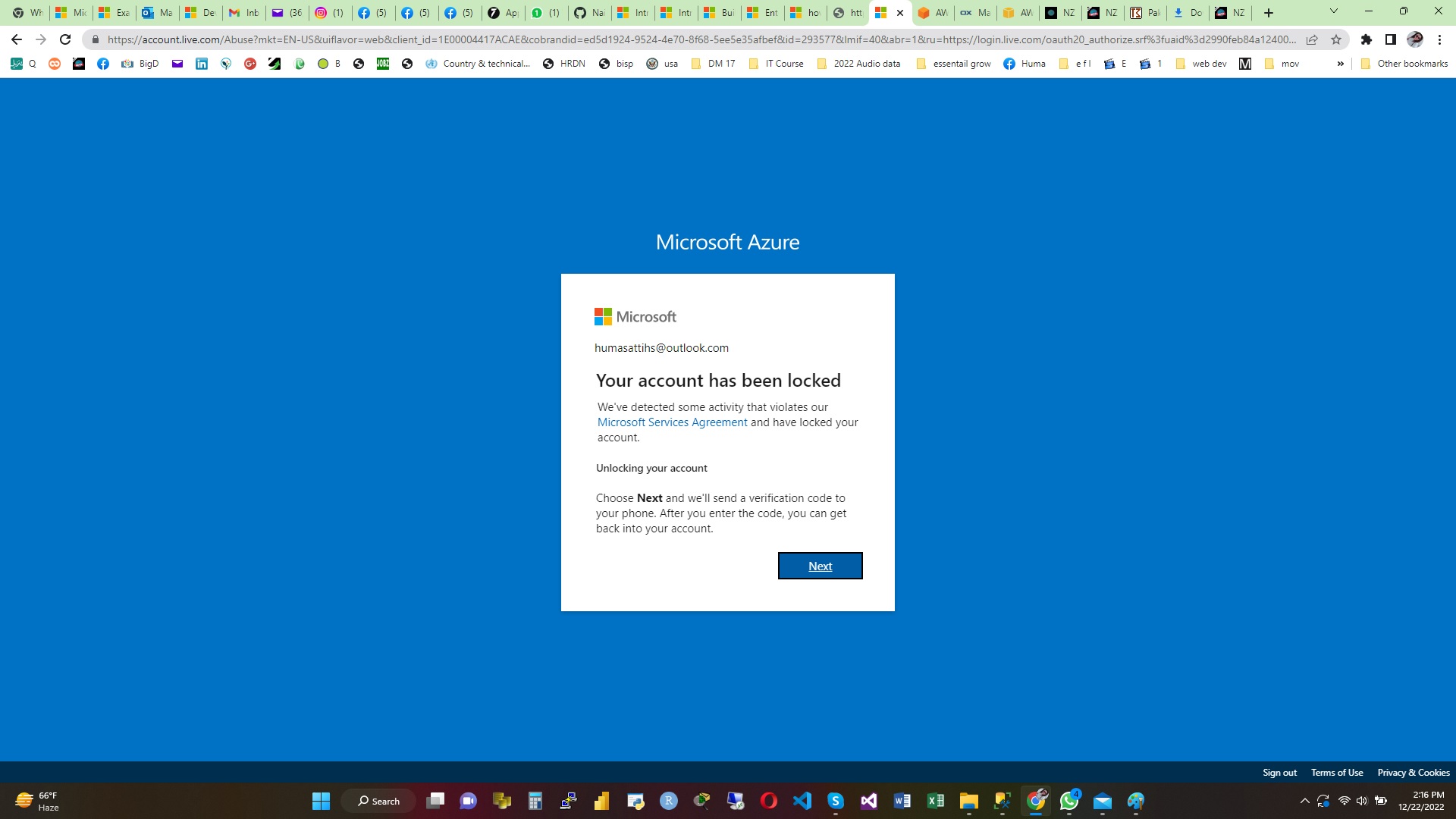Reload the current page
This screenshot has width=1456, height=819.
tap(65, 39)
